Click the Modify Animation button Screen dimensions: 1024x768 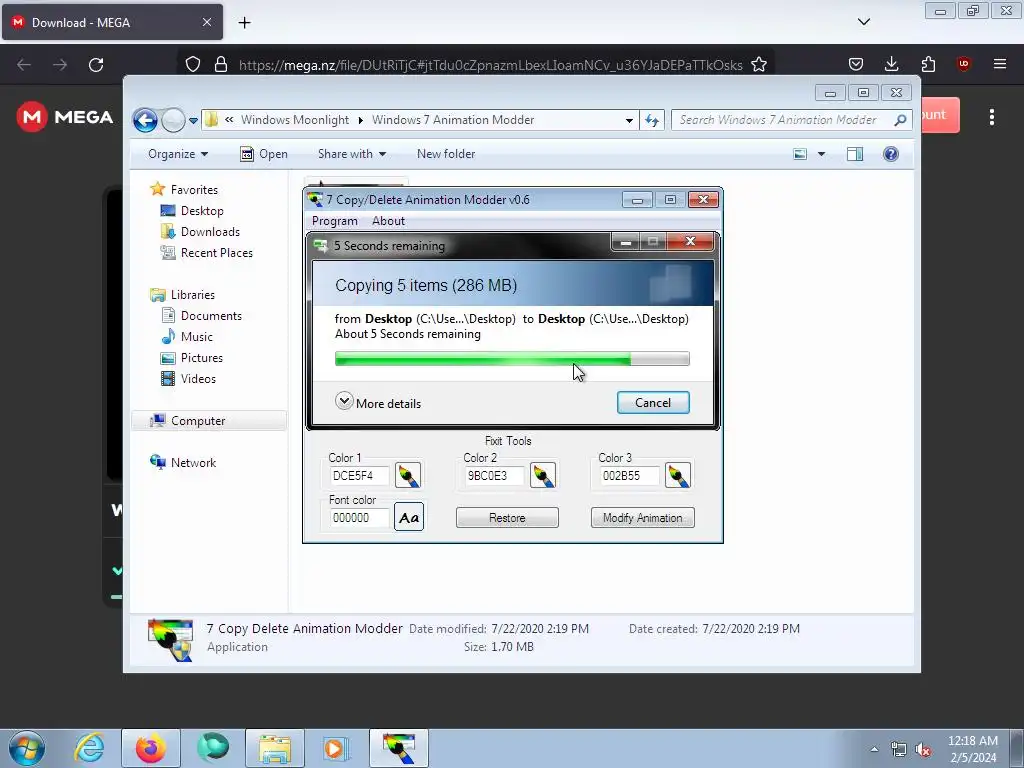click(x=643, y=518)
